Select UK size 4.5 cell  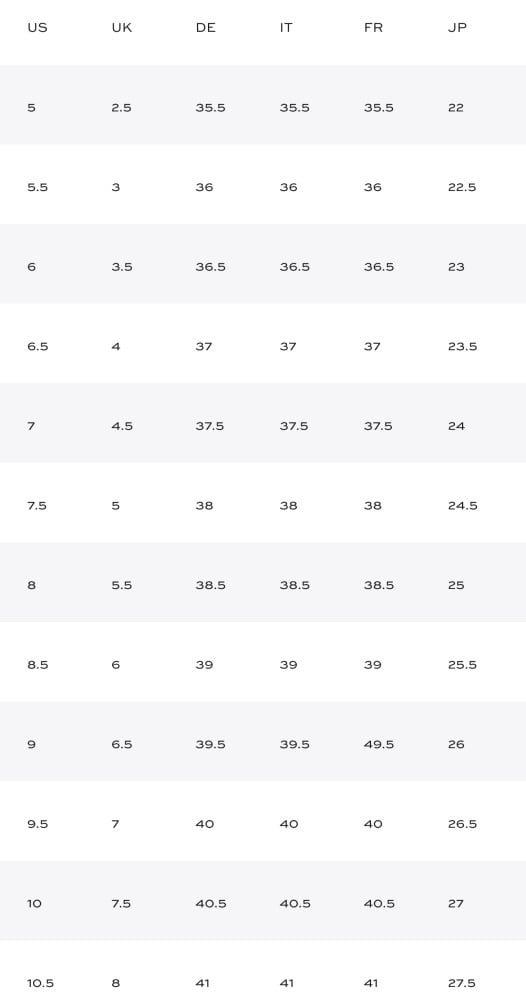click(x=122, y=426)
